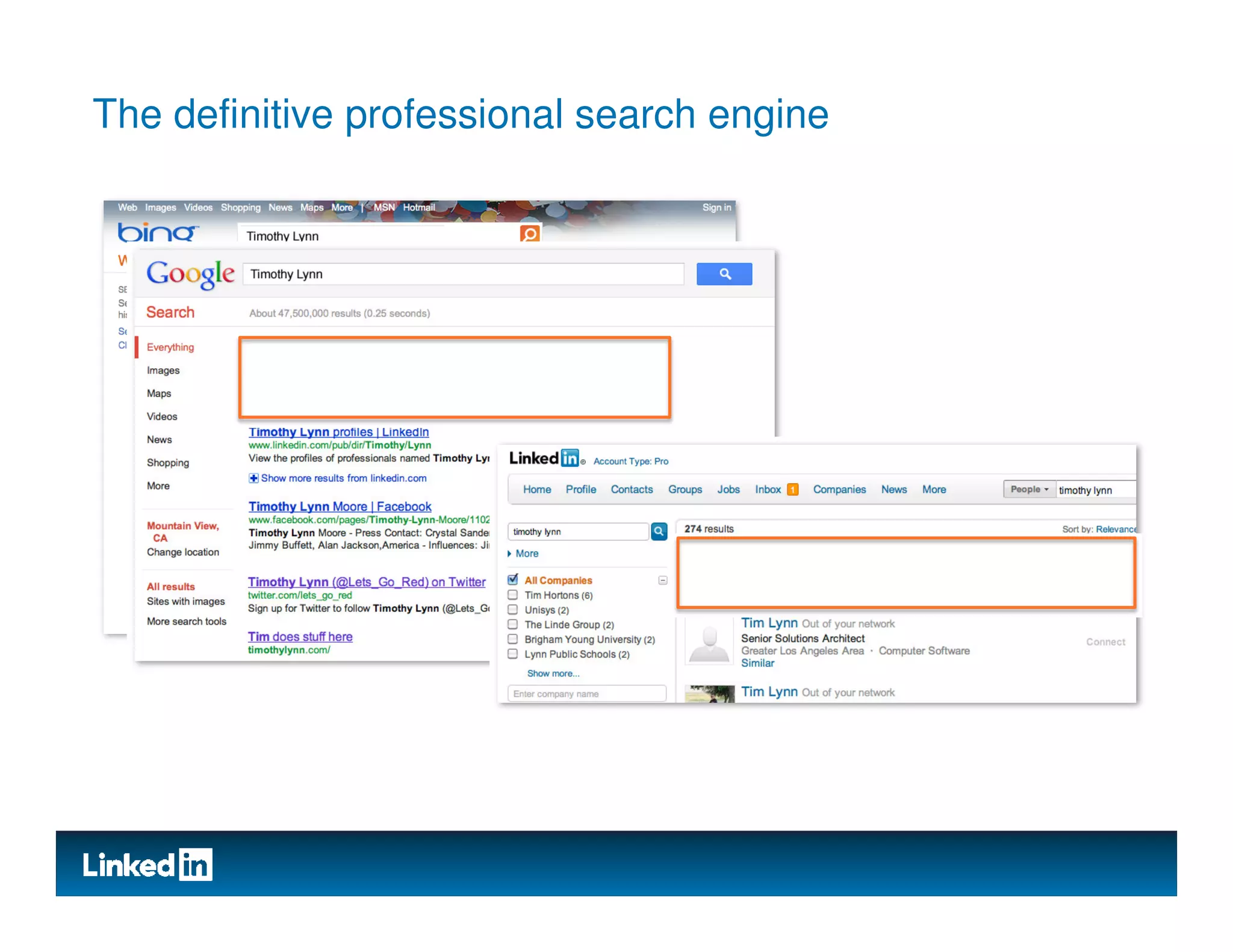Click the orange Inbox notification badge
Image resolution: width=1233 pixels, height=952 pixels.
pos(793,490)
